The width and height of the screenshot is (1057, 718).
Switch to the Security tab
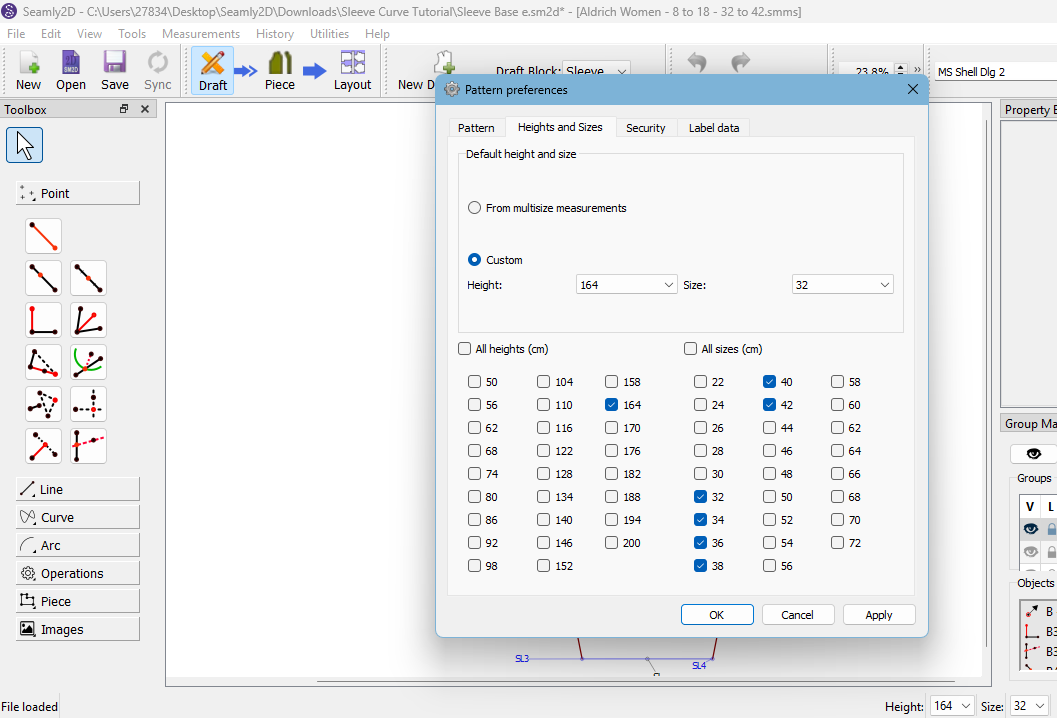(645, 127)
